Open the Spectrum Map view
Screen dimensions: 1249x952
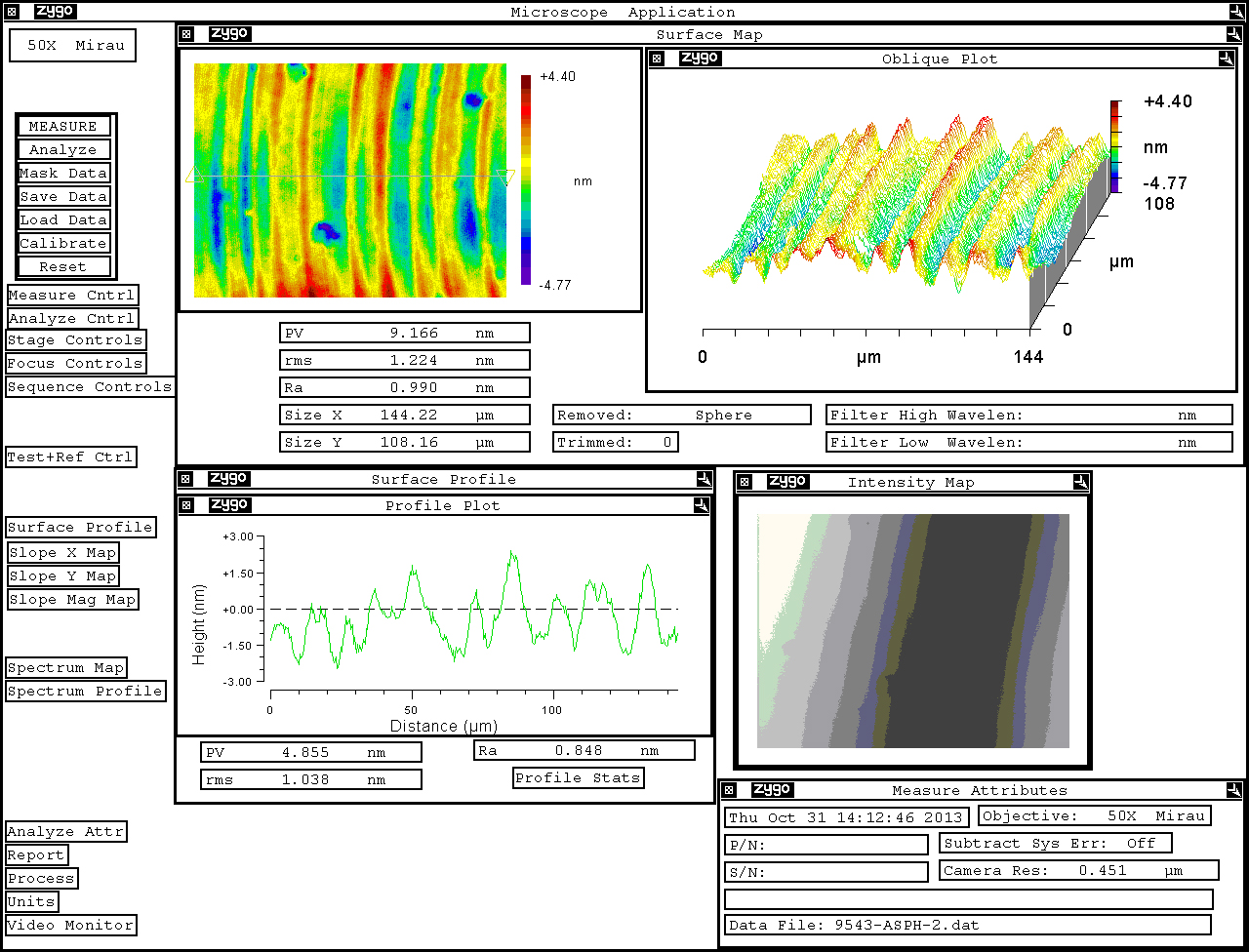click(66, 668)
